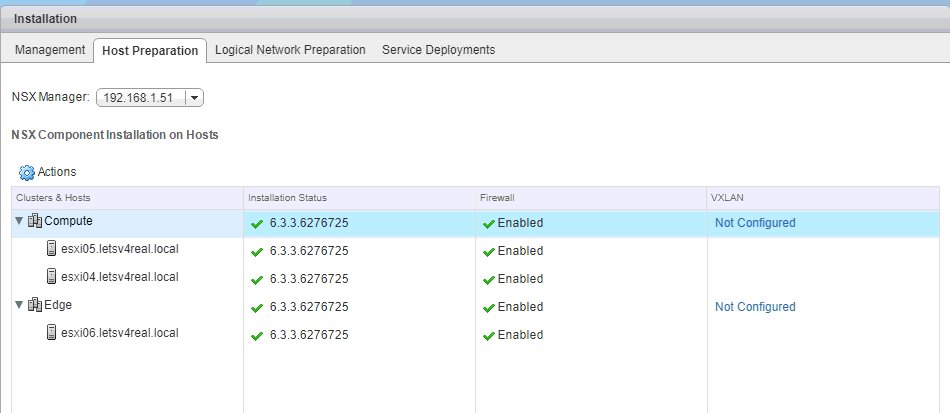Select the esxi04 host server icon
The image size is (950, 413).
tap(51, 277)
